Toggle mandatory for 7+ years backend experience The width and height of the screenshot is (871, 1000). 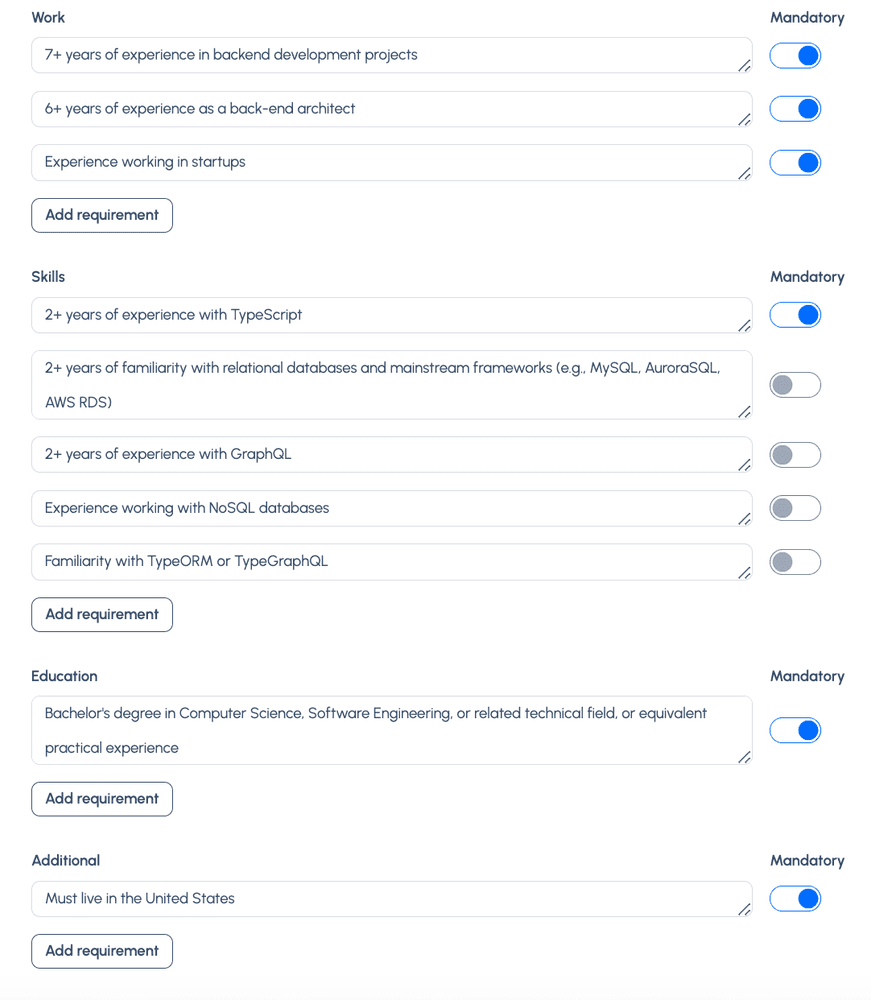tap(794, 55)
